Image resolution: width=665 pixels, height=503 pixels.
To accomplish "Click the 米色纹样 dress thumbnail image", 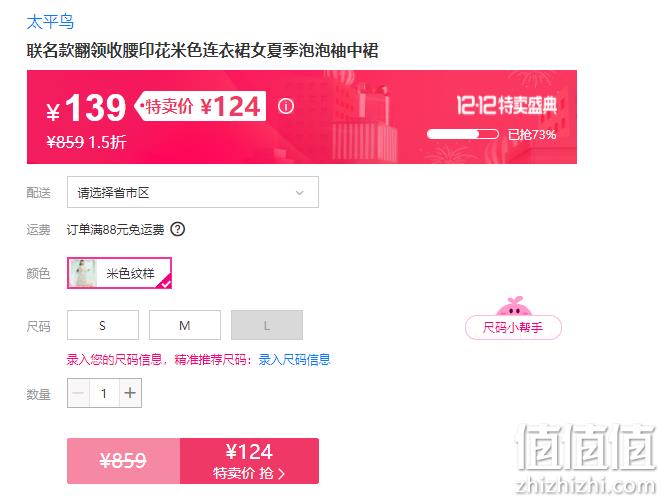I will click(x=83, y=273).
